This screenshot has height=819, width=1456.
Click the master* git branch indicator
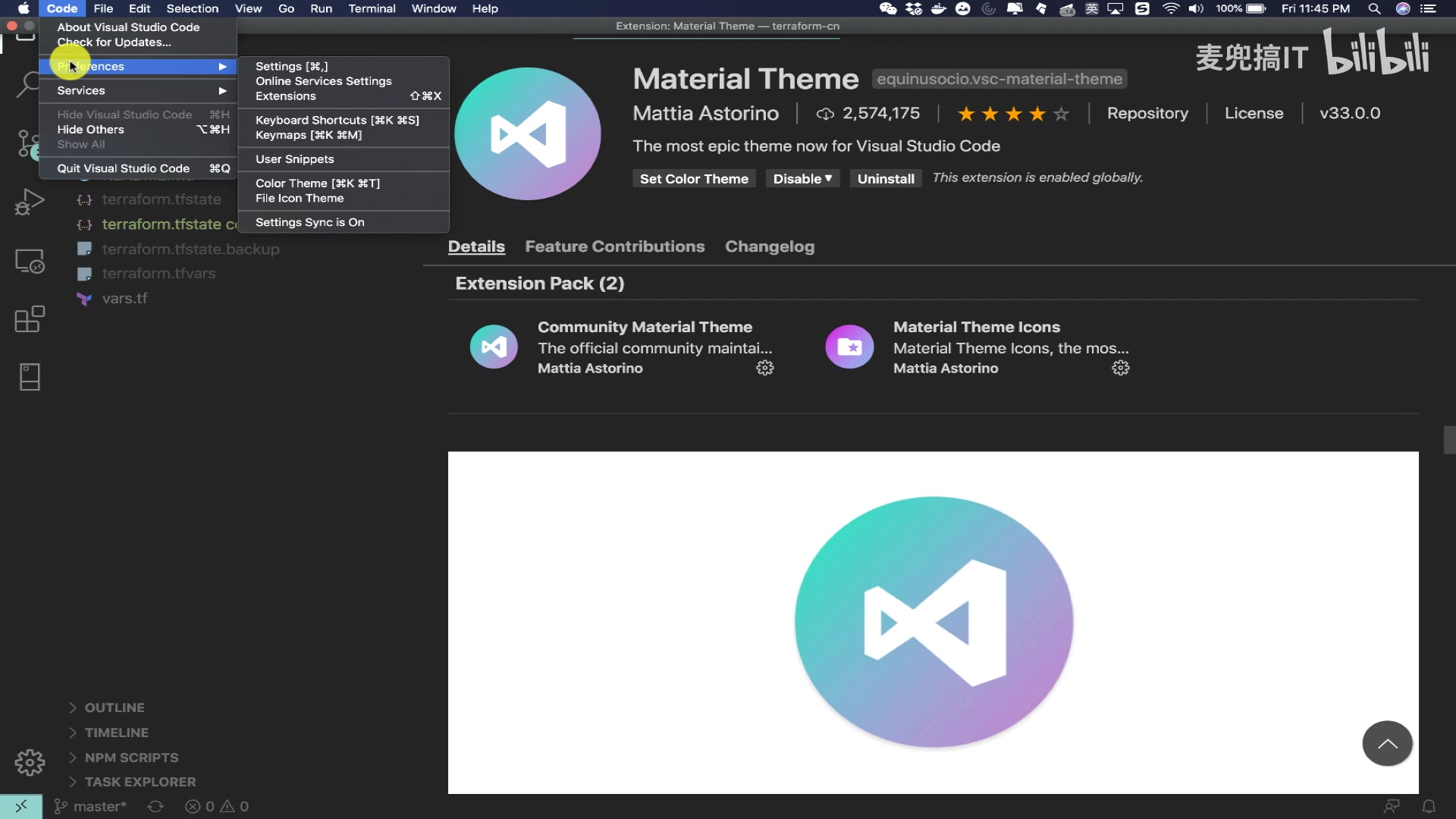90,806
